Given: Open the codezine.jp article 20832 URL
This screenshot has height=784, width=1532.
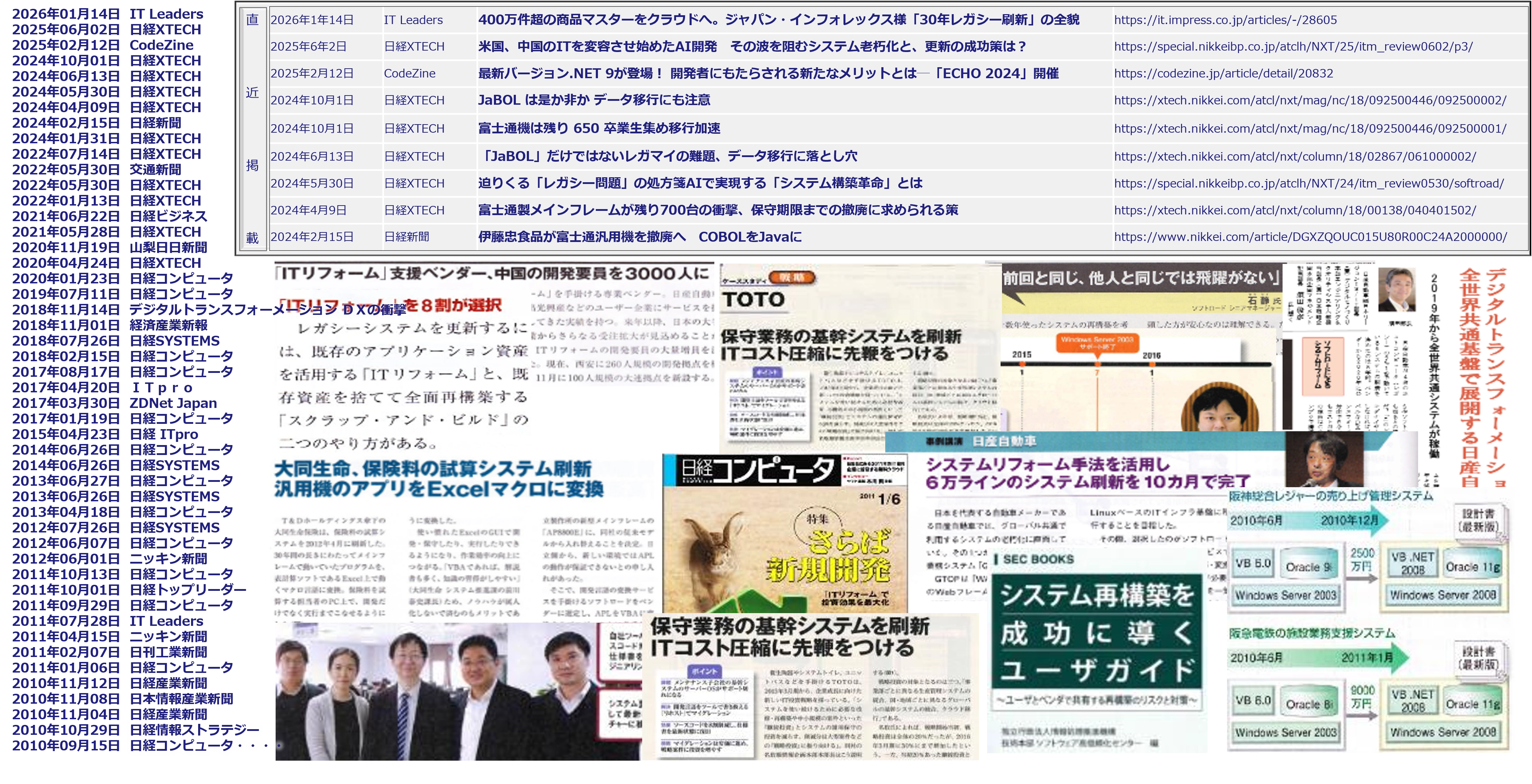Looking at the screenshot, I should pos(1223,73).
